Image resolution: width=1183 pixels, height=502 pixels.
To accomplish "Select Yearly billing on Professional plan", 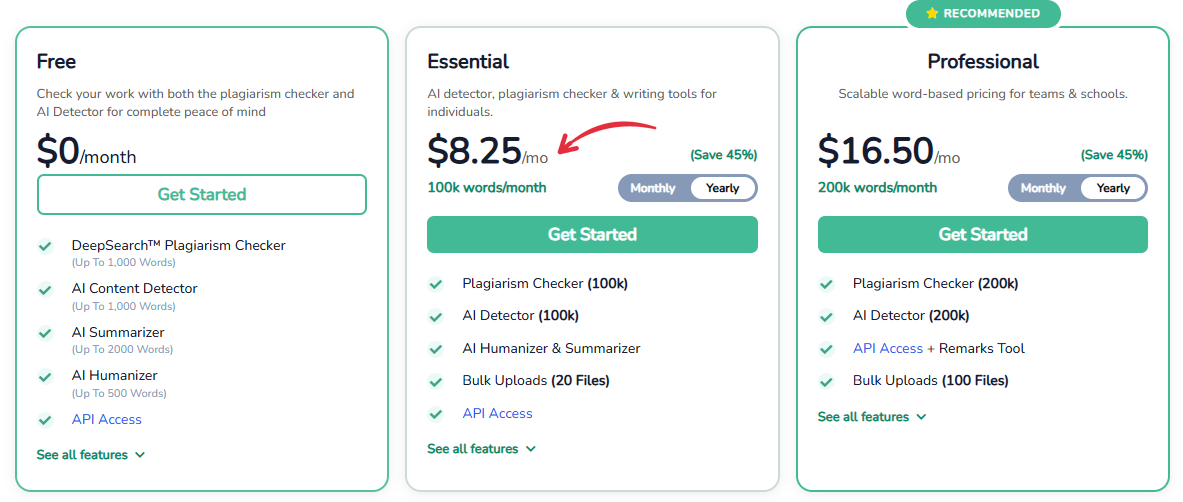I will [x=1113, y=188].
